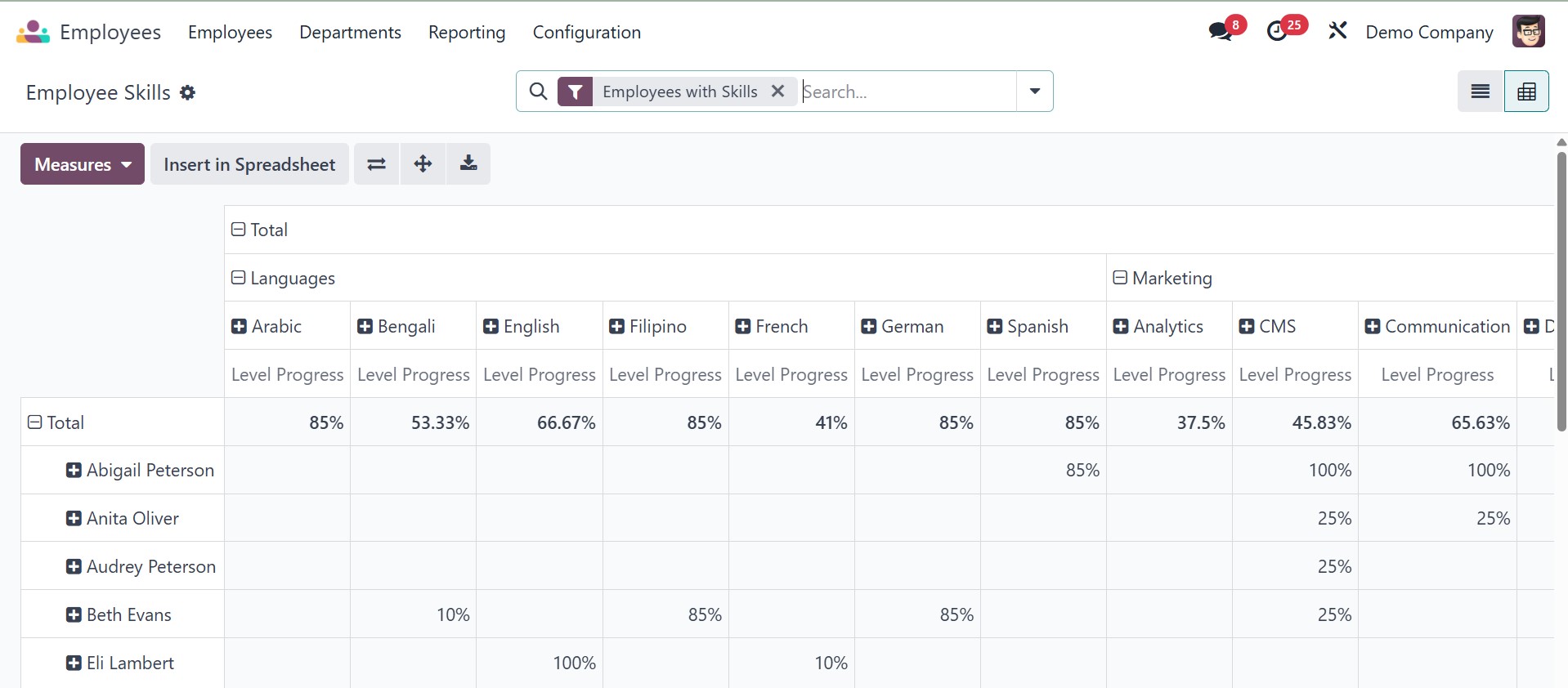Image resolution: width=1568 pixels, height=688 pixels.
Task: Open the Employee Skills gear settings
Action: pos(188,93)
